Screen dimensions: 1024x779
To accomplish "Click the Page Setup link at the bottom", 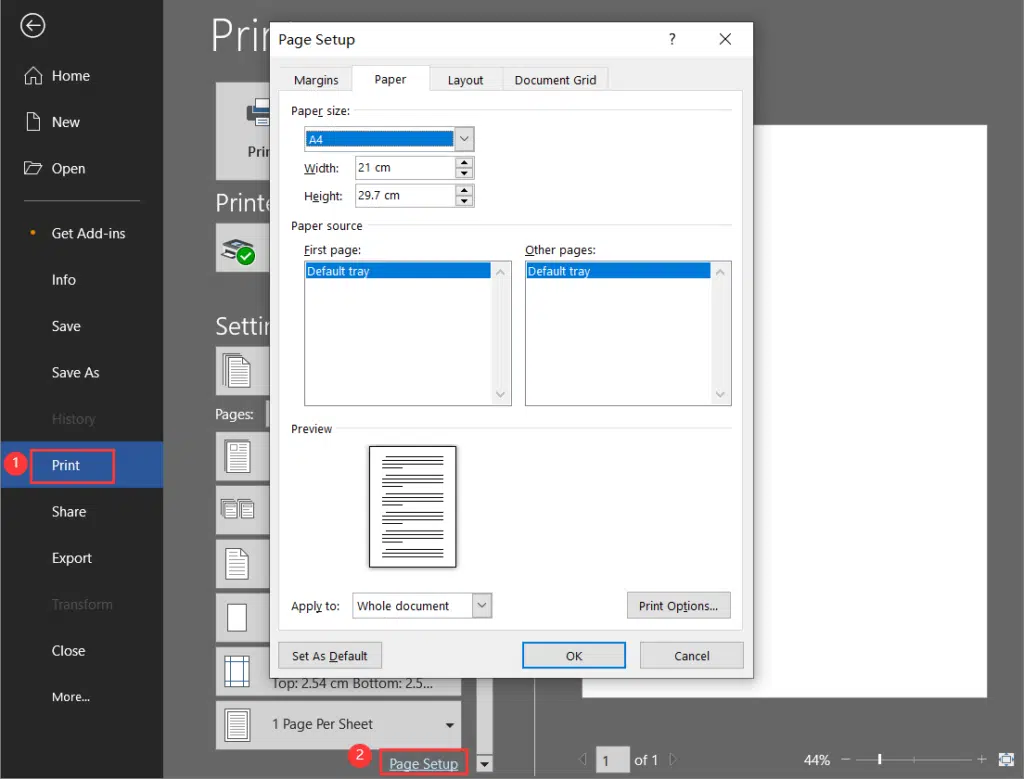I will coord(423,761).
